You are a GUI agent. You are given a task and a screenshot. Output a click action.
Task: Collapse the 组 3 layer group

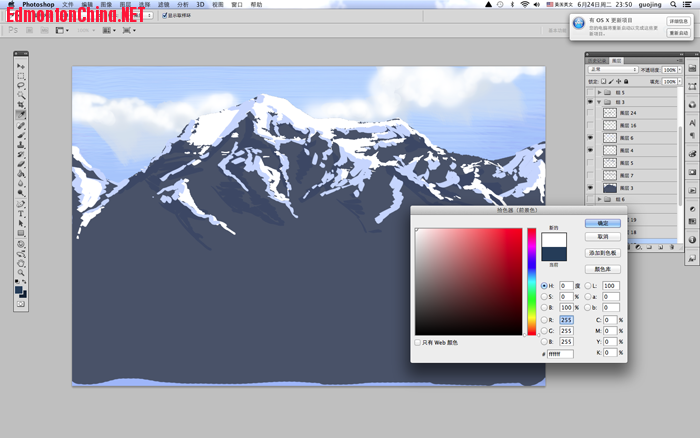(x=599, y=102)
